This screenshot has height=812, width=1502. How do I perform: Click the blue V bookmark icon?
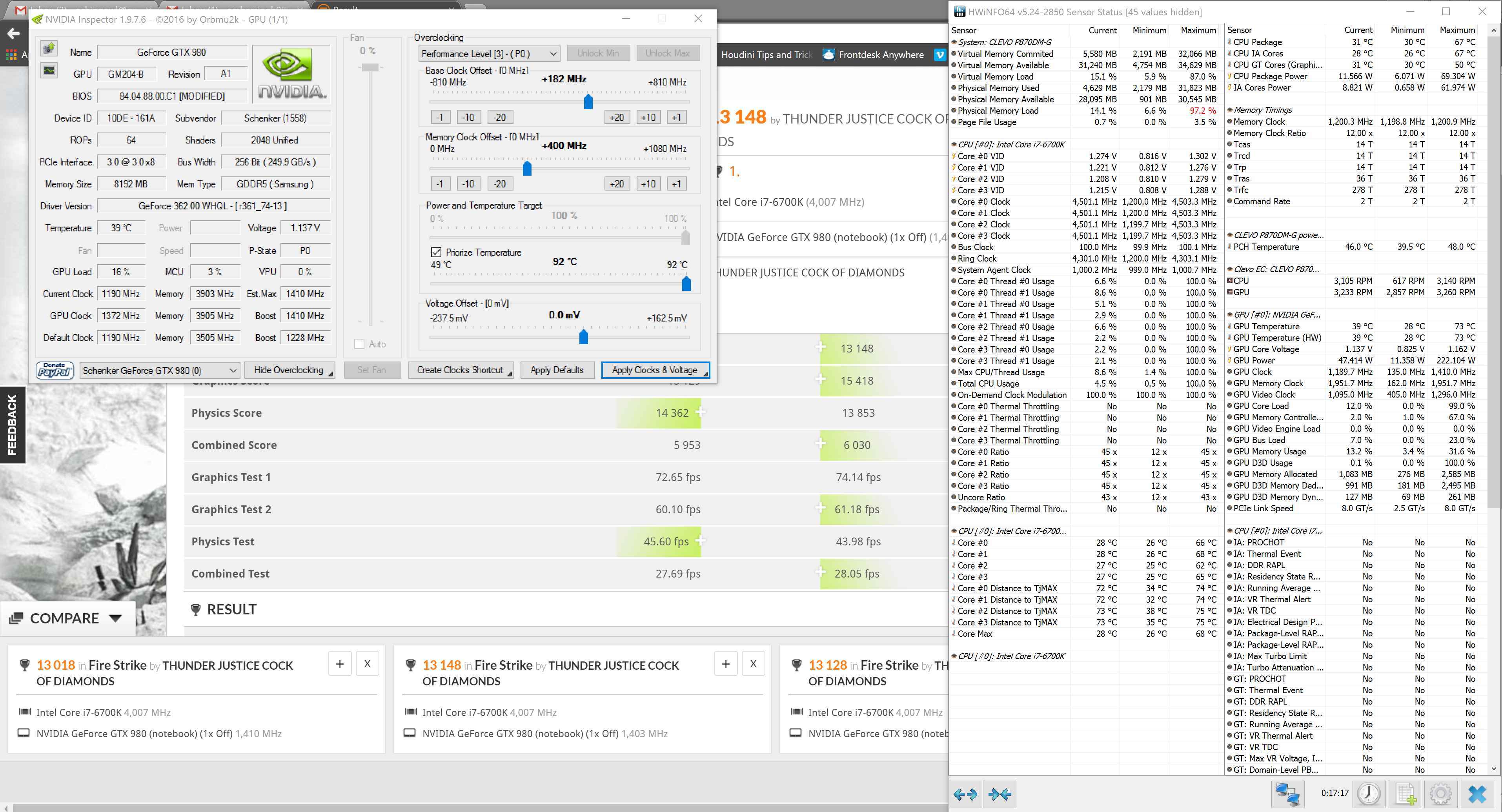click(x=940, y=55)
